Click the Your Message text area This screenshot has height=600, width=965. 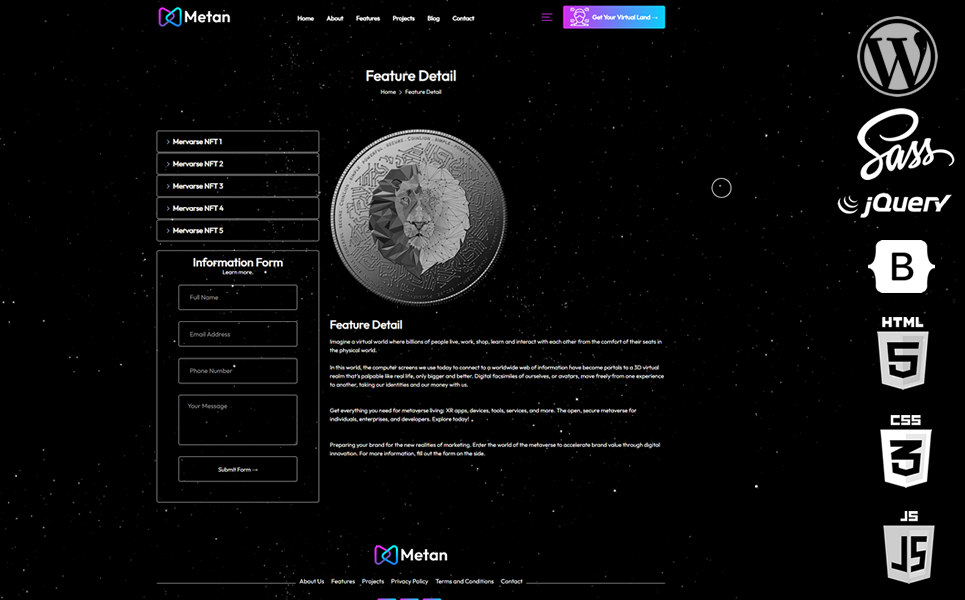238,420
